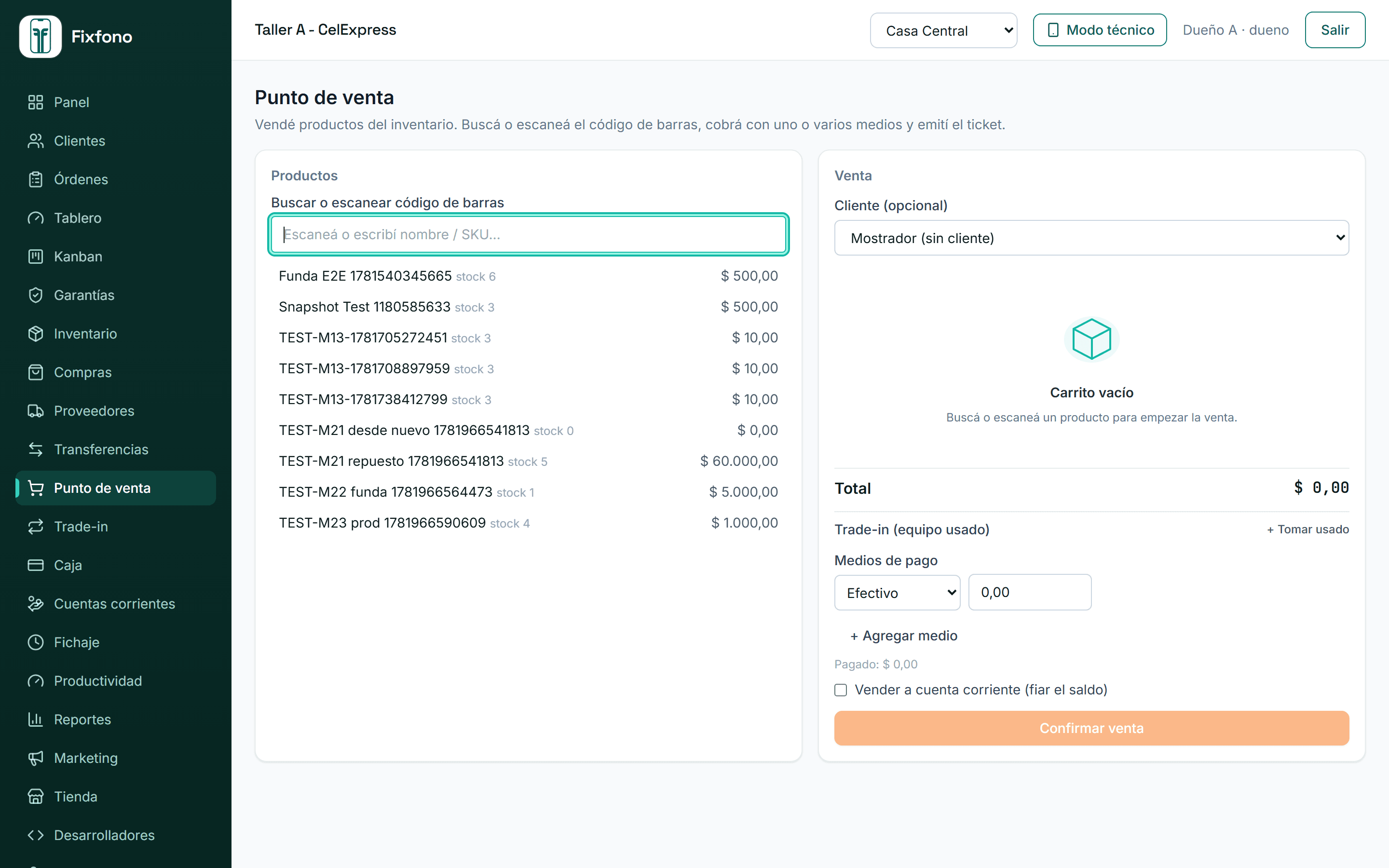
Task: Open the Panel grid icon
Action: click(x=36, y=102)
